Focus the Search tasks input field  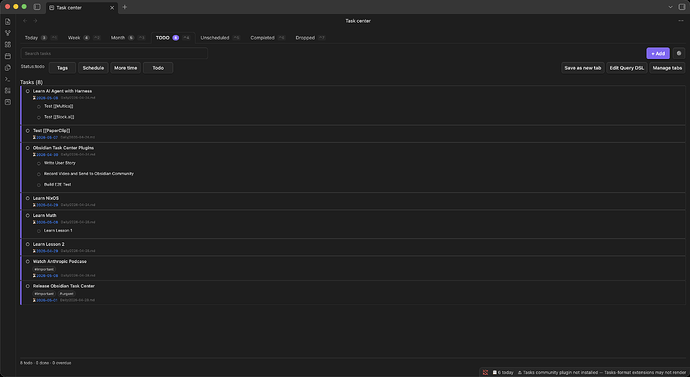point(114,53)
